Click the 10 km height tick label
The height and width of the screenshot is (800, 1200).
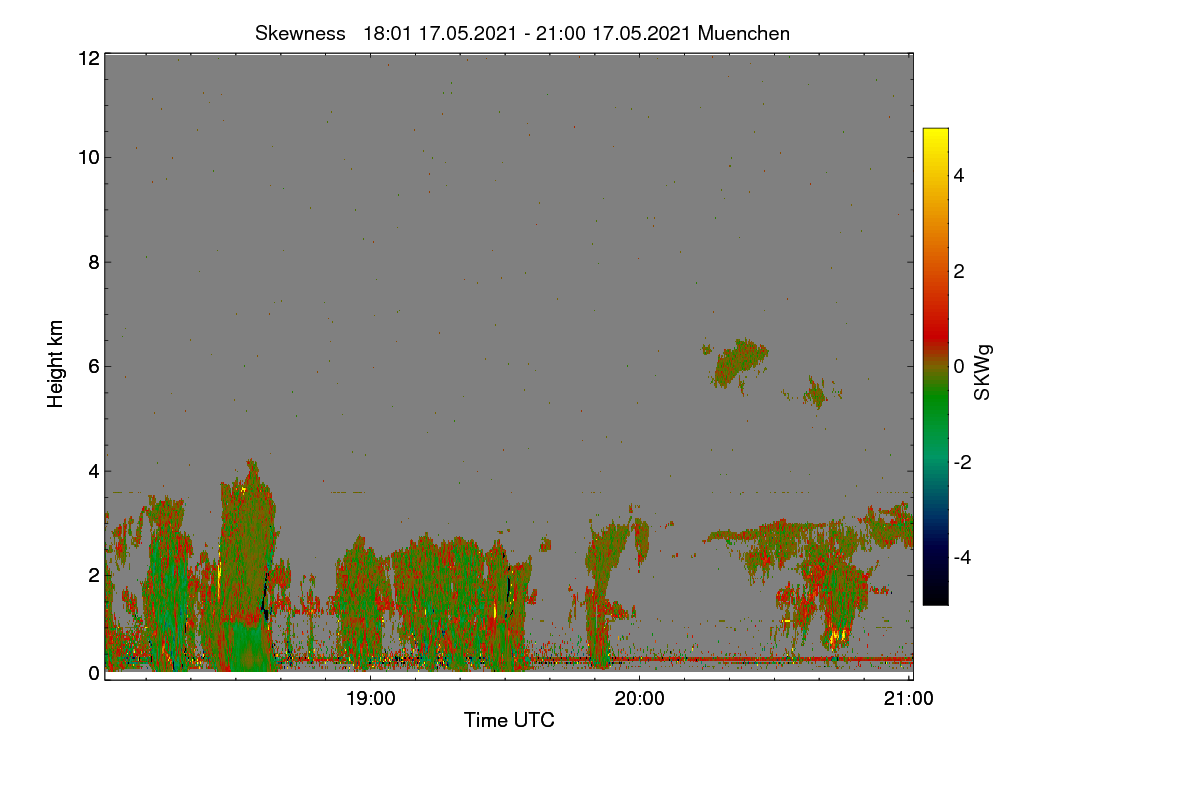click(87, 157)
